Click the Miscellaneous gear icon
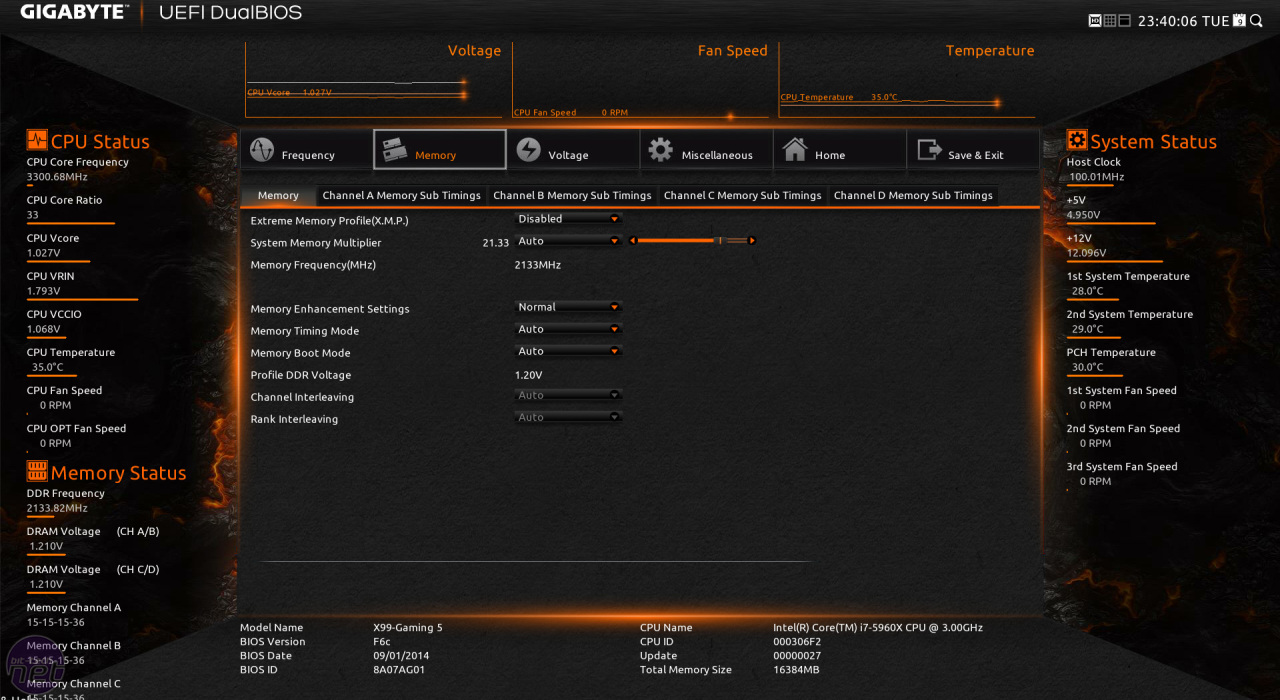 coord(661,150)
